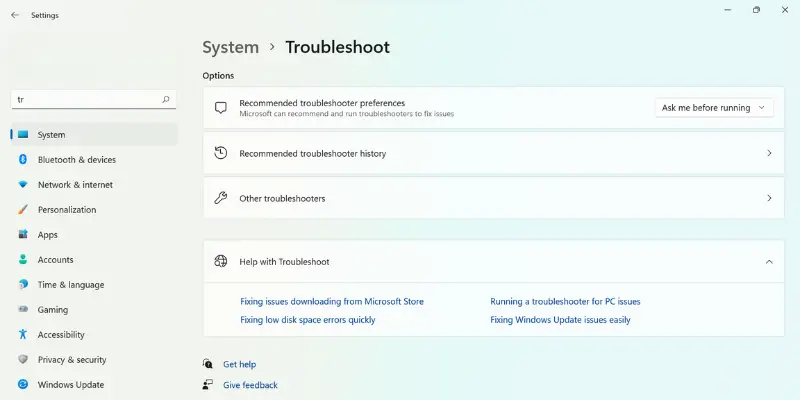Click the Gaming controller icon
This screenshot has width=800, height=400.
point(23,310)
